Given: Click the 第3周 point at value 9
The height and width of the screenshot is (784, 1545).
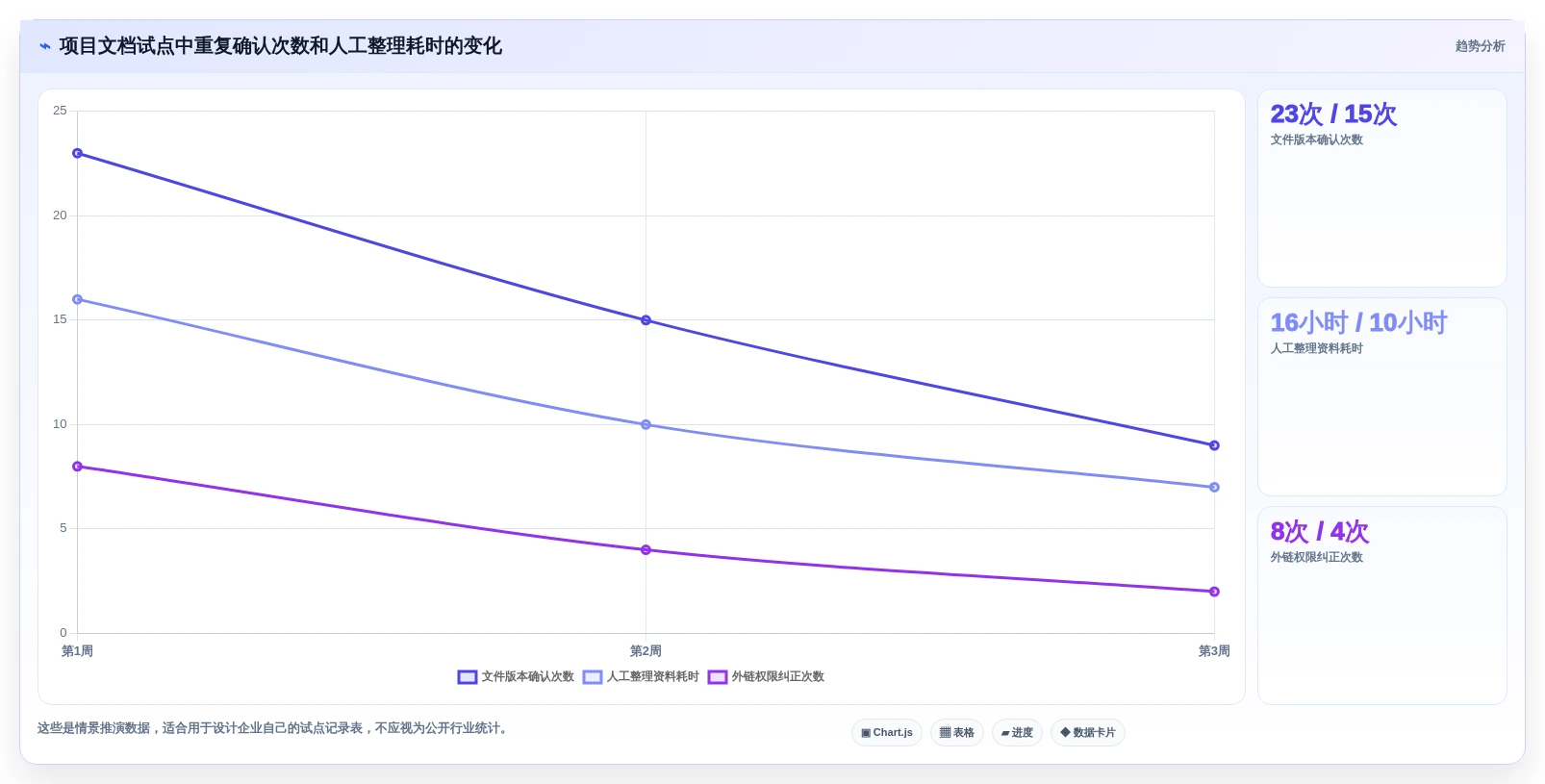Looking at the screenshot, I should [1214, 445].
